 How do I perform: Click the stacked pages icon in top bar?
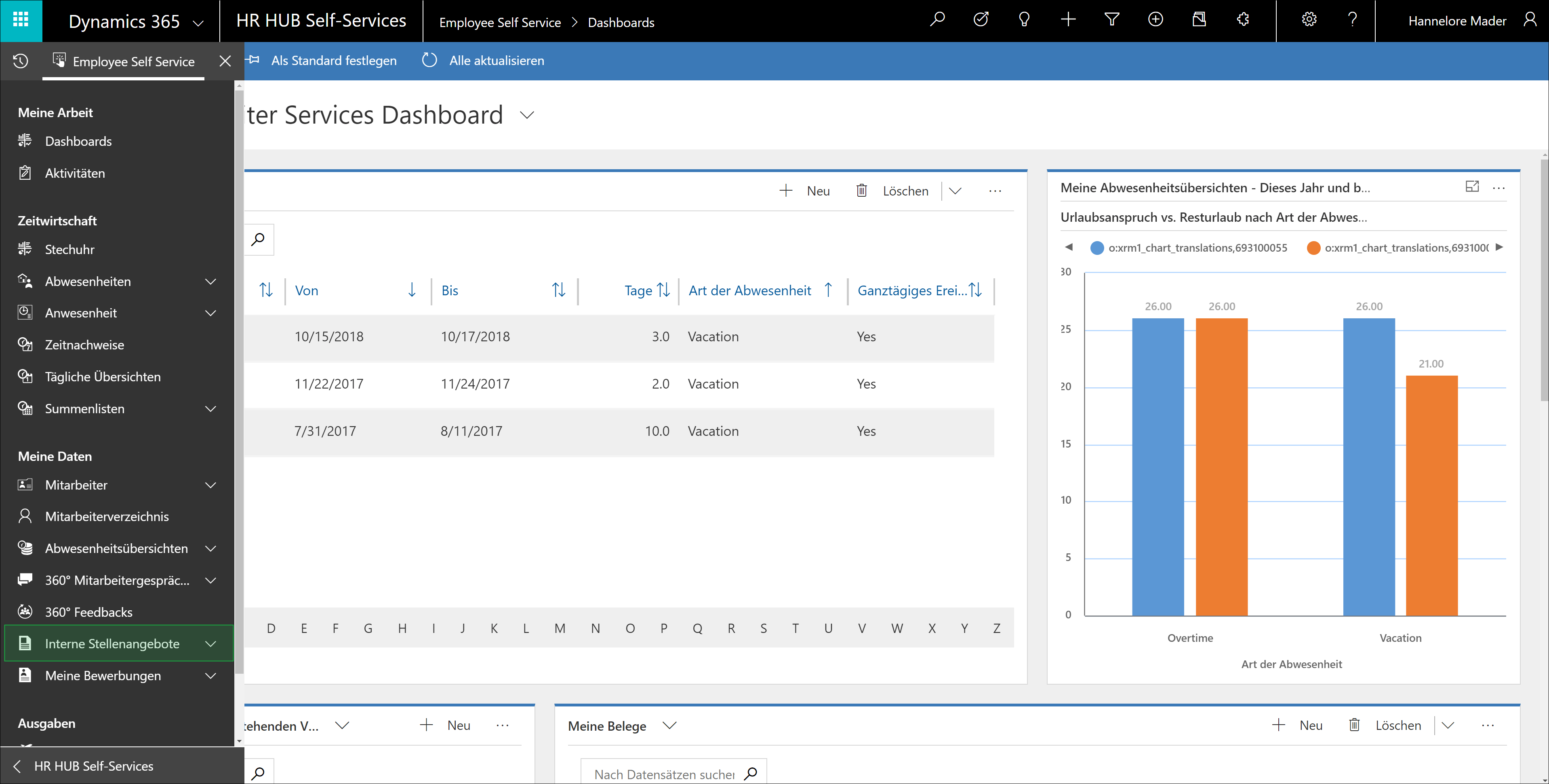click(x=1199, y=20)
